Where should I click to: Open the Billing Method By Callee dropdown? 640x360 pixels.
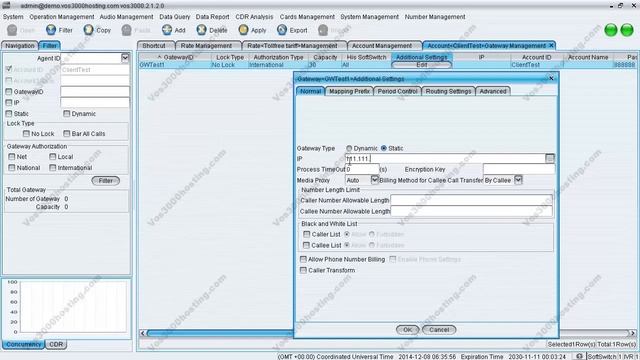(x=518, y=180)
